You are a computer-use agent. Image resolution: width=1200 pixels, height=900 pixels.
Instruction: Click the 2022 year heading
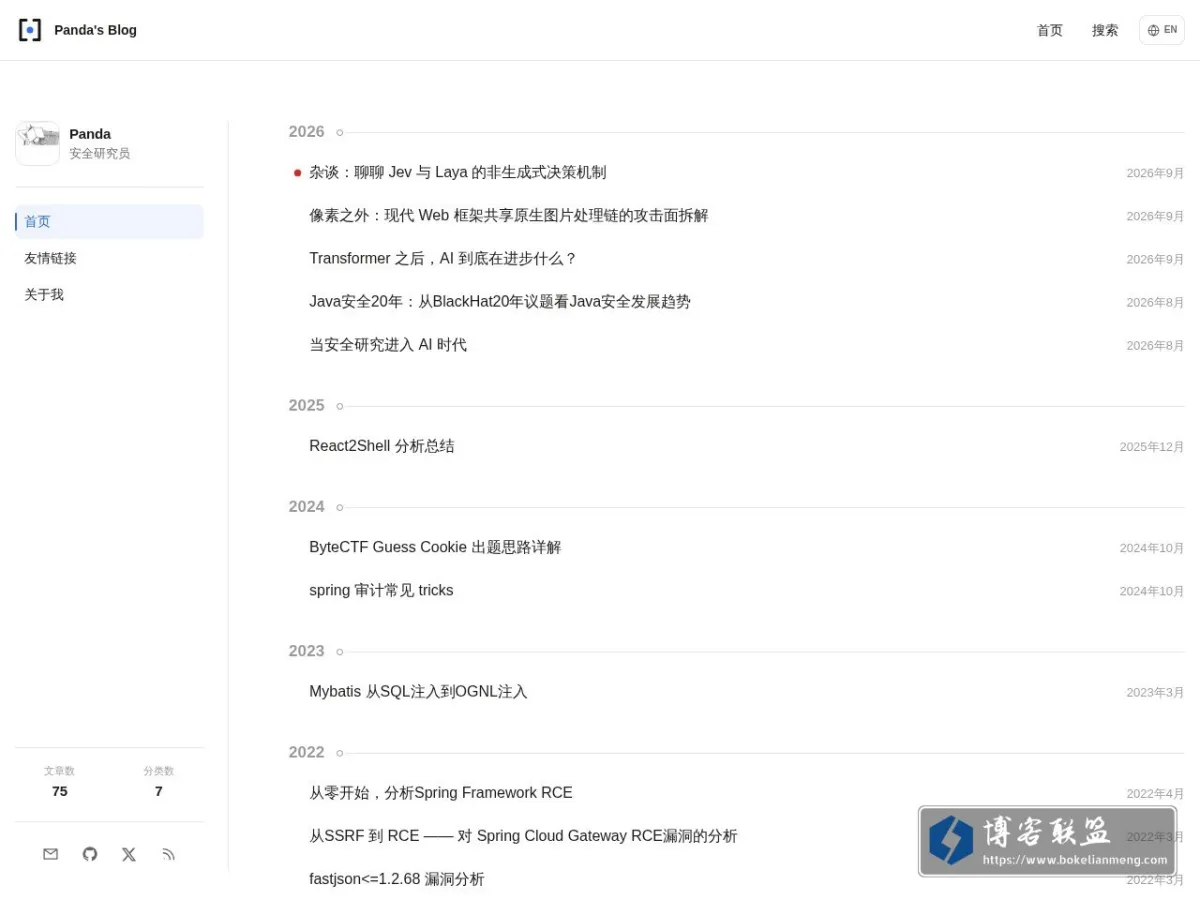[306, 752]
